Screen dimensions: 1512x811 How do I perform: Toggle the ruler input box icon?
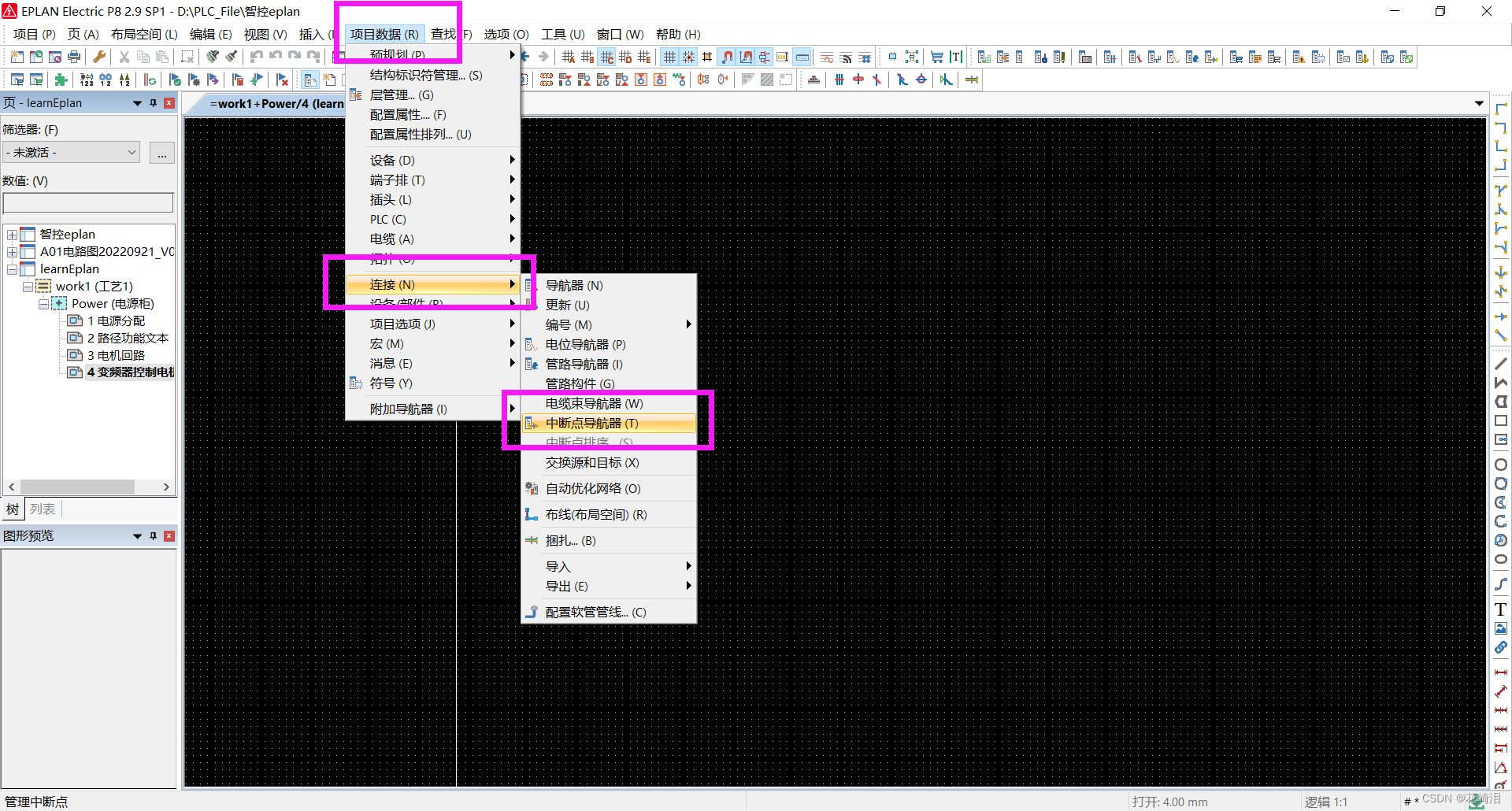(x=802, y=57)
